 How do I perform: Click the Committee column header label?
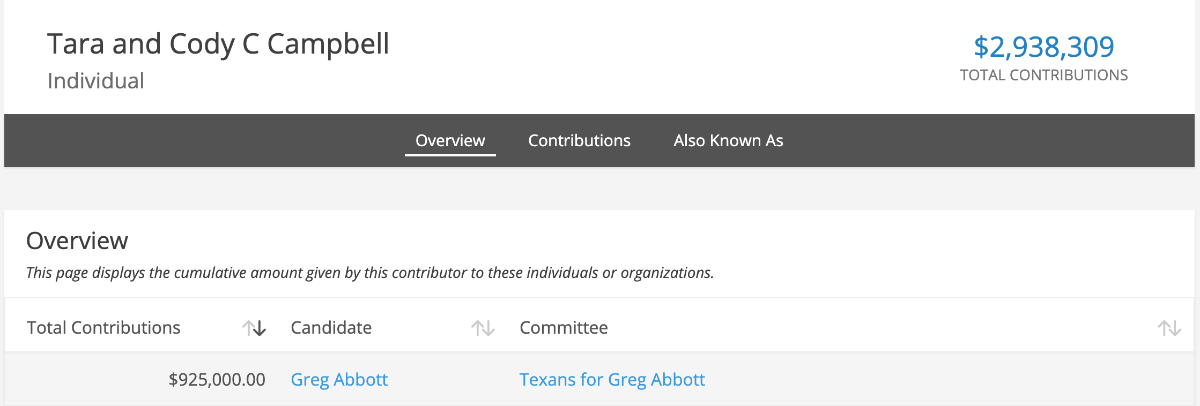tap(564, 328)
